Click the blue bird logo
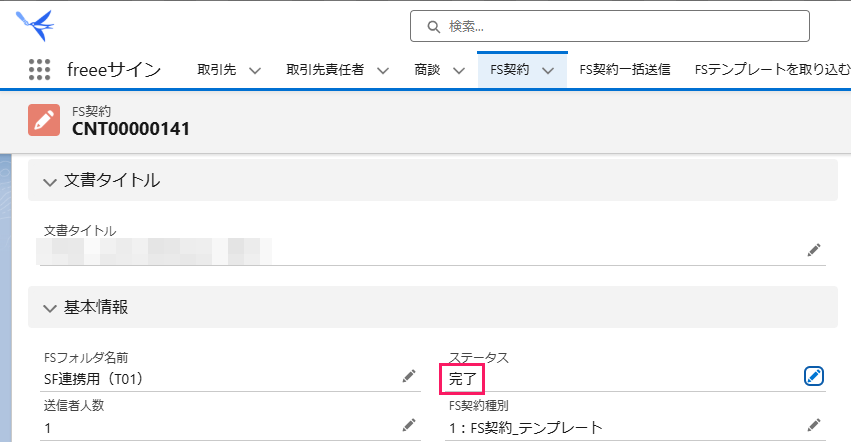Screen dimensions: 851x442 tap(35, 25)
